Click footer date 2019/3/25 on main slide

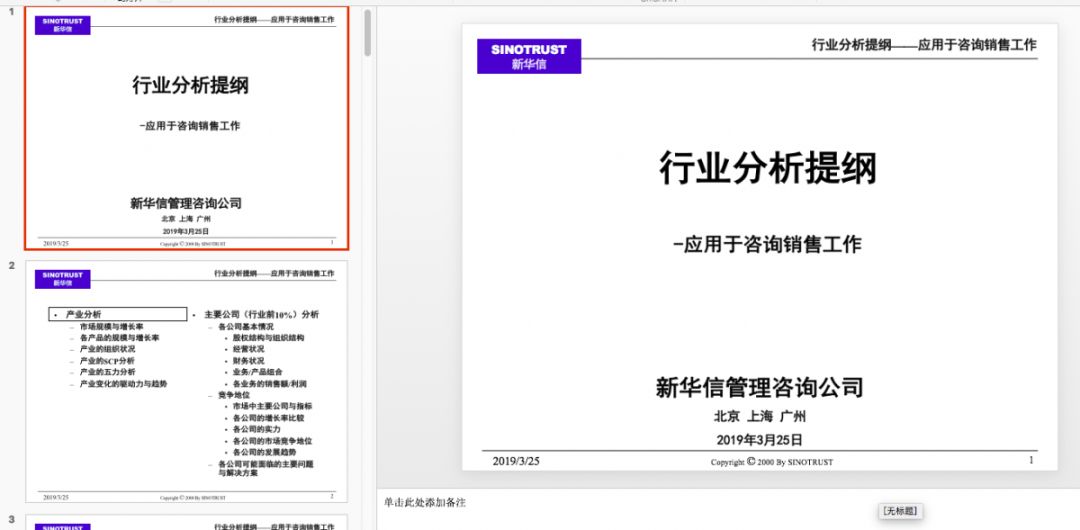[x=516, y=461]
